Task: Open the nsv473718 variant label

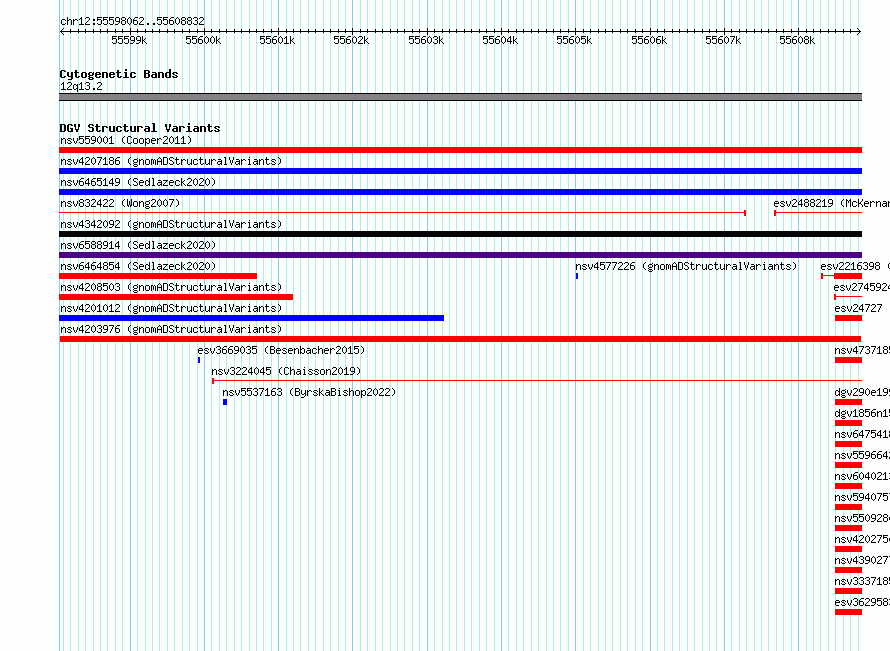Action: 862,350
